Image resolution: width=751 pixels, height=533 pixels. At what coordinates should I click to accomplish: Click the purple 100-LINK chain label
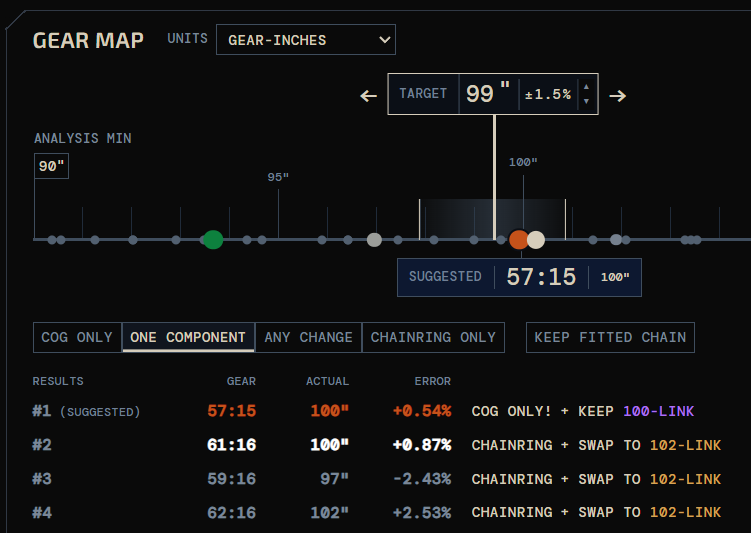[659, 411]
